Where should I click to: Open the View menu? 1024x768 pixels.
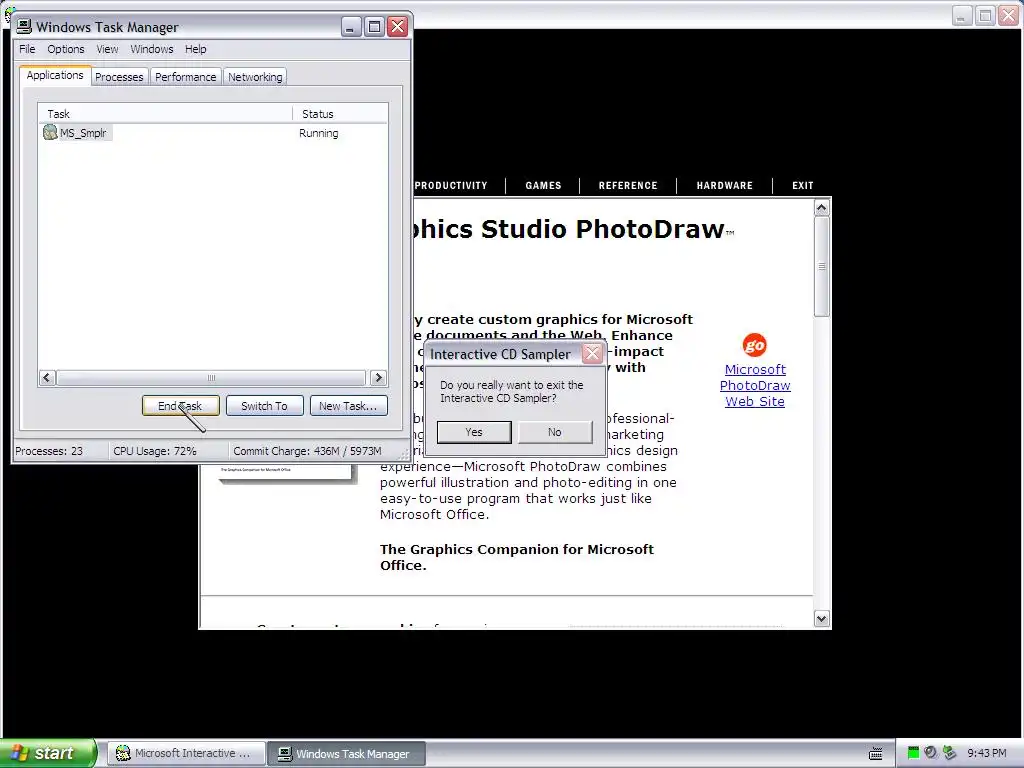click(x=107, y=49)
